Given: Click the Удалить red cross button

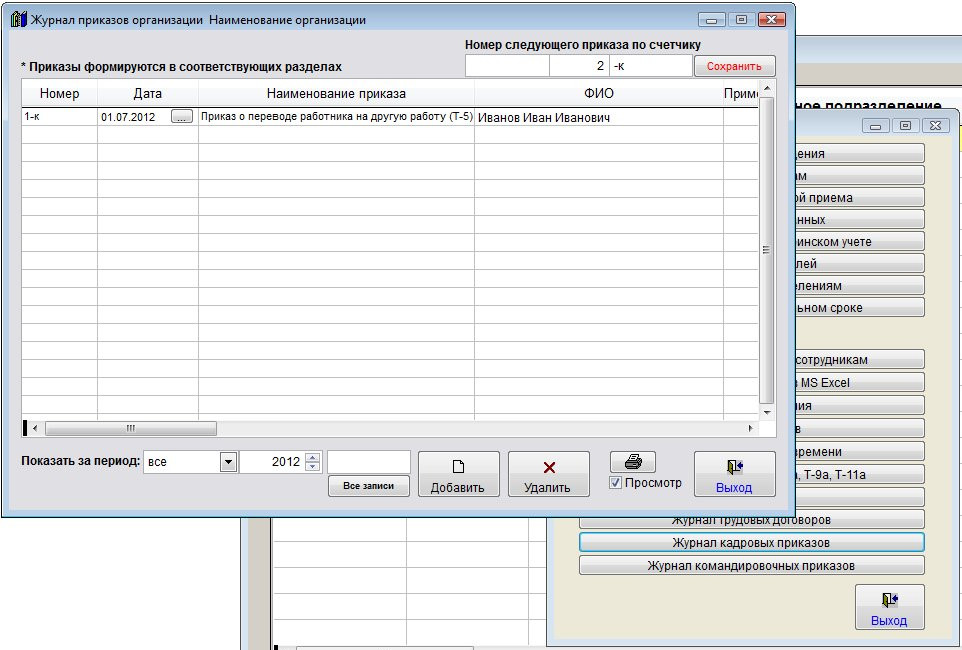Looking at the screenshot, I should pos(548,474).
